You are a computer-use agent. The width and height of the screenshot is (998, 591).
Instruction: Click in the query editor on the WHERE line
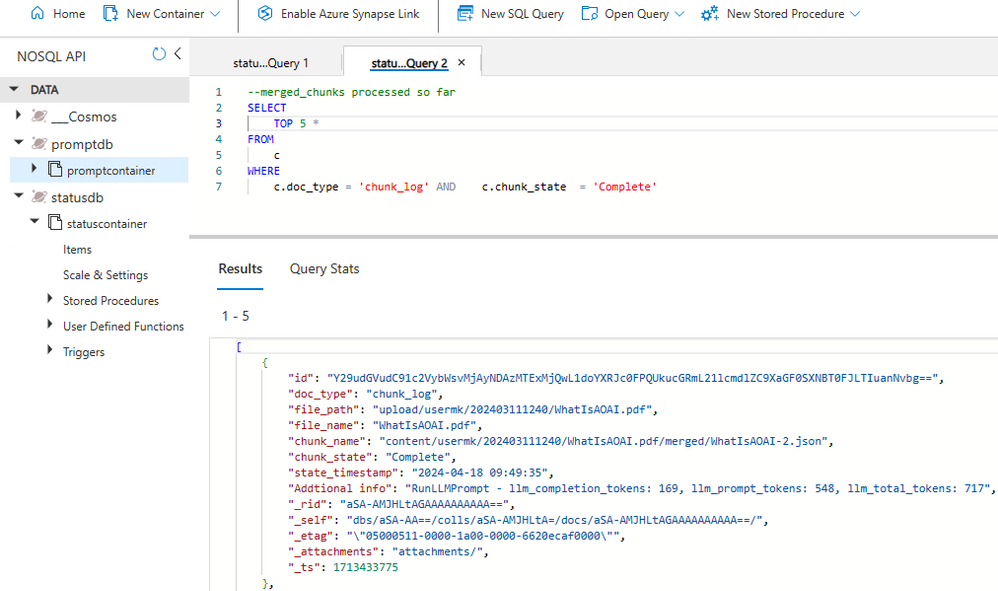pyautogui.click(x=264, y=171)
